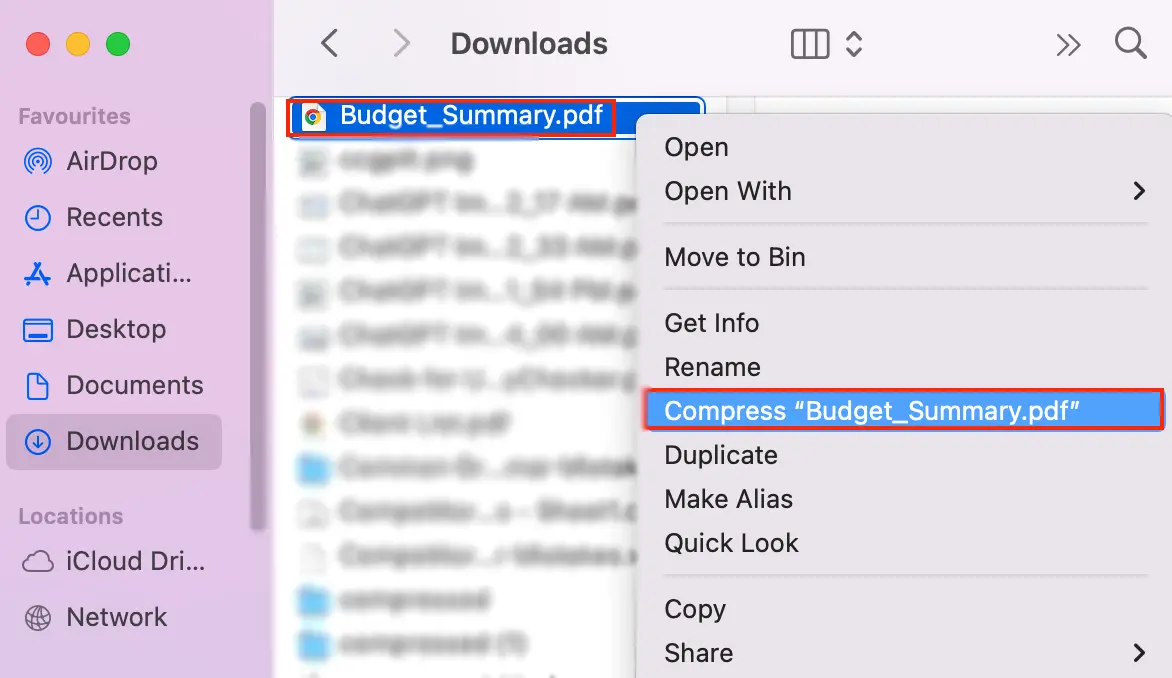This screenshot has width=1172, height=678.
Task: Select Get Info menu entry
Action: pos(712,323)
